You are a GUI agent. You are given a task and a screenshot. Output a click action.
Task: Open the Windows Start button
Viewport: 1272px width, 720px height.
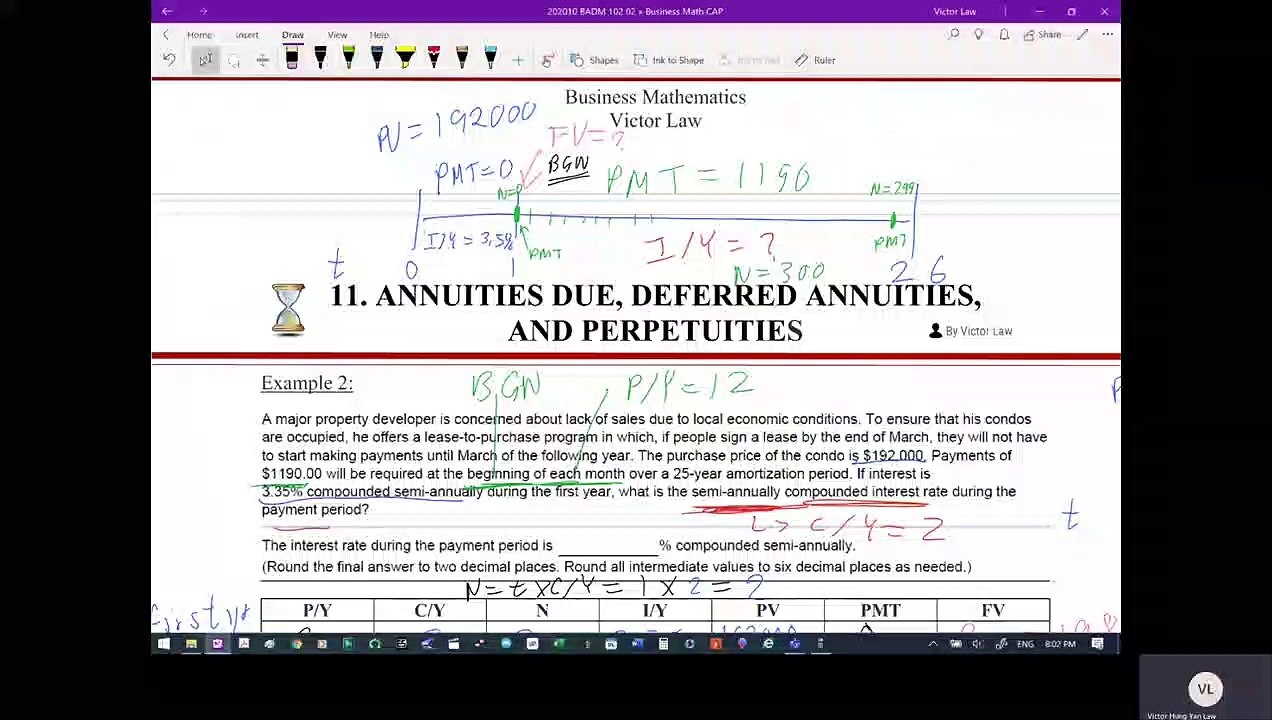coord(164,644)
